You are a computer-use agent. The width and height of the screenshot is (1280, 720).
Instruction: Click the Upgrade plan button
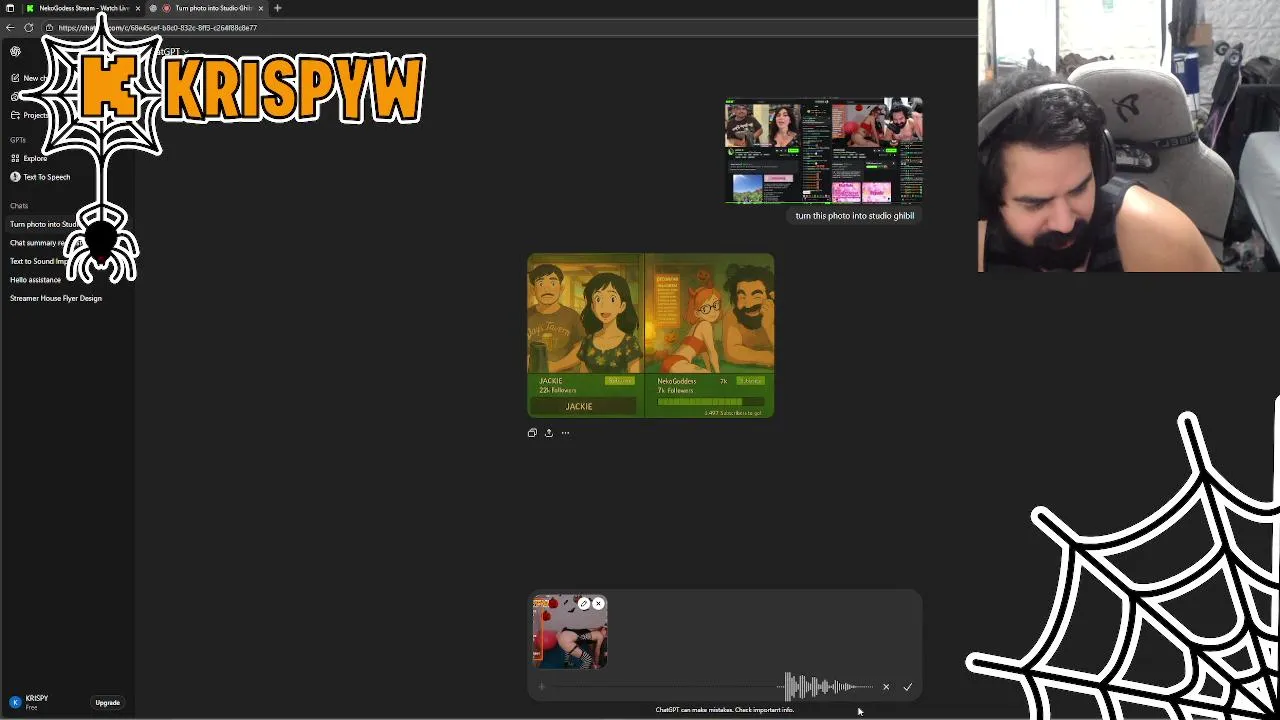(107, 703)
